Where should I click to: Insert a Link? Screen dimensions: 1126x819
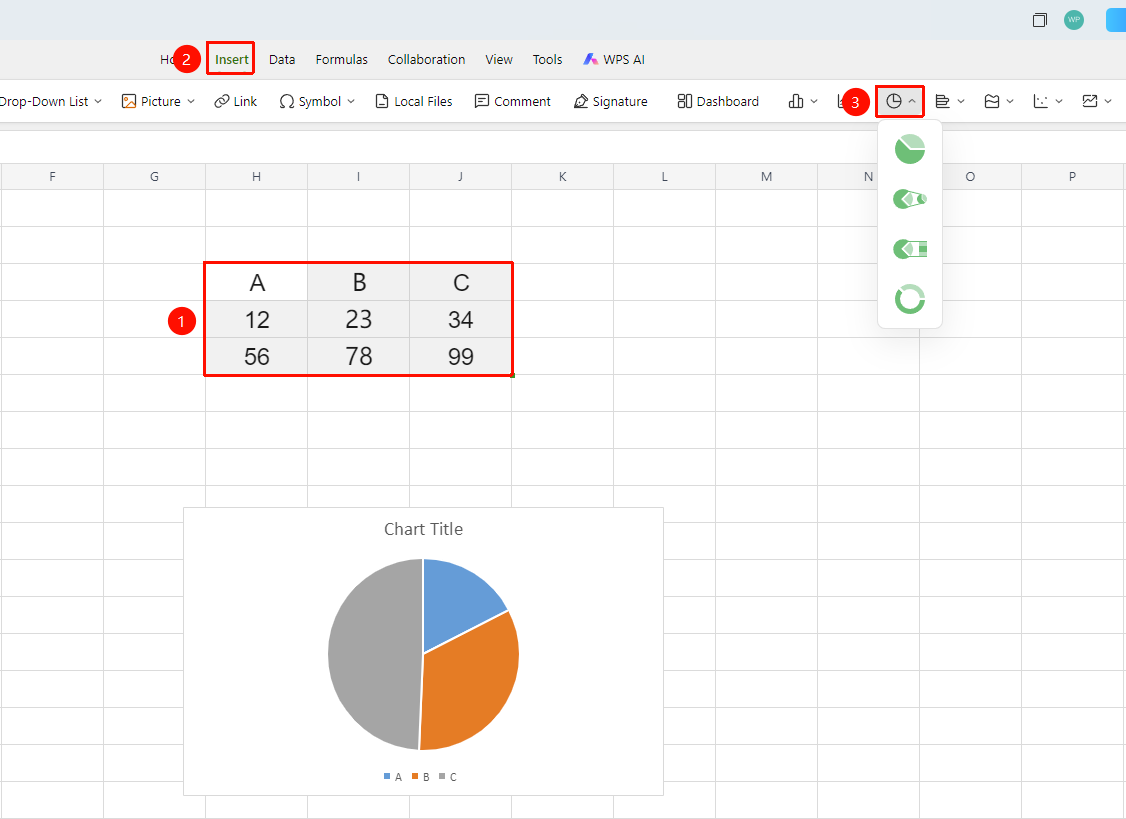coord(236,101)
